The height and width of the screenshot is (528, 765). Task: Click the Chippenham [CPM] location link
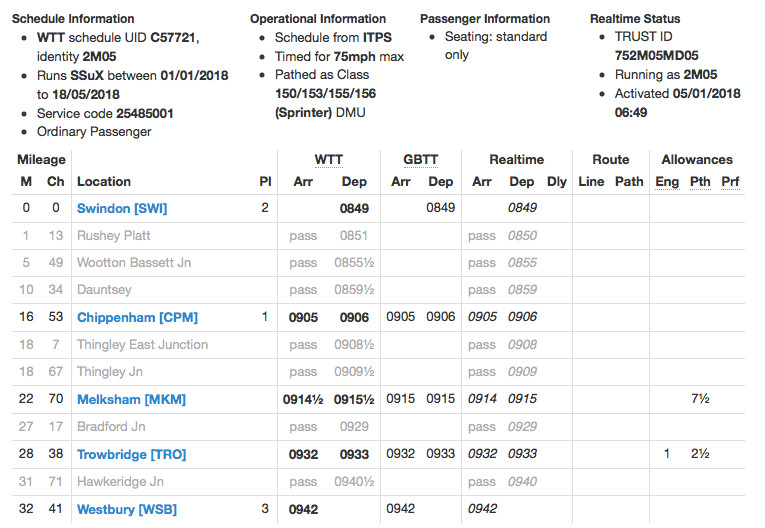point(137,317)
